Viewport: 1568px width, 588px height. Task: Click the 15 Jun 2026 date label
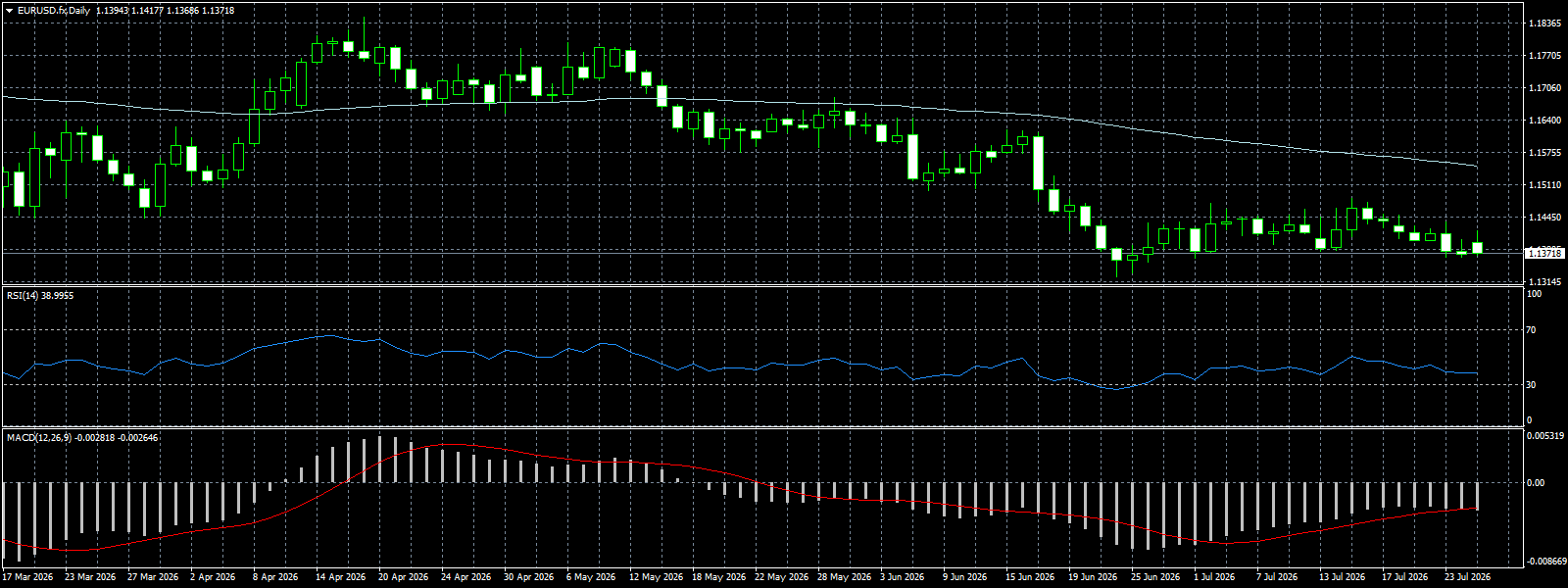click(x=1032, y=577)
